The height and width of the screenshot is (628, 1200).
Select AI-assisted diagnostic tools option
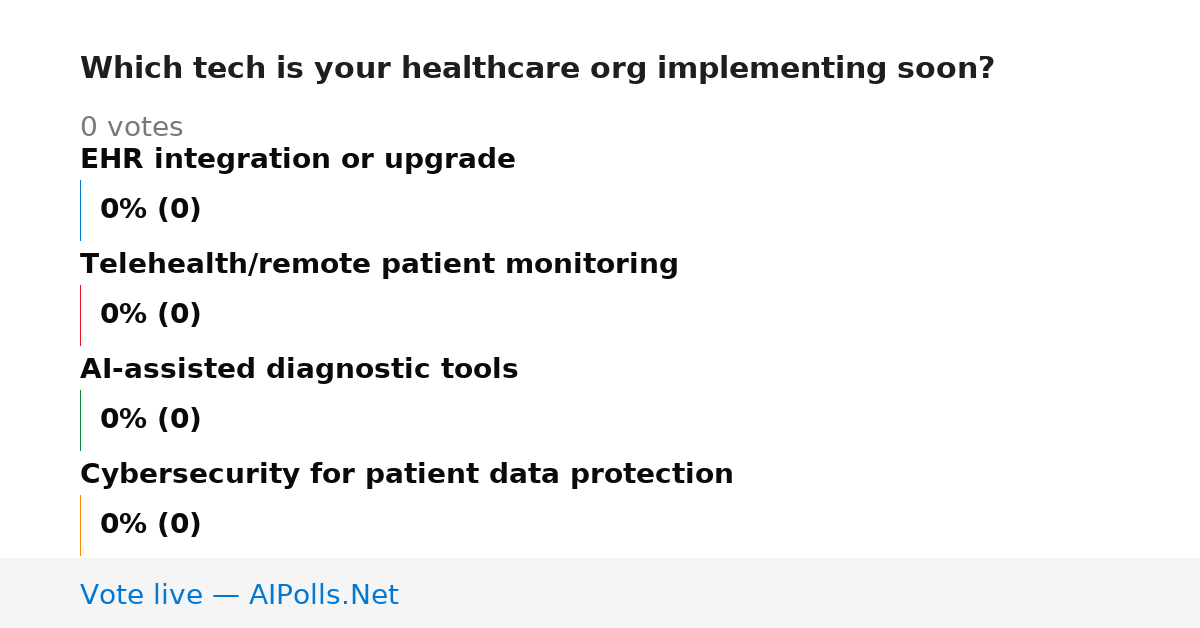[x=299, y=370]
